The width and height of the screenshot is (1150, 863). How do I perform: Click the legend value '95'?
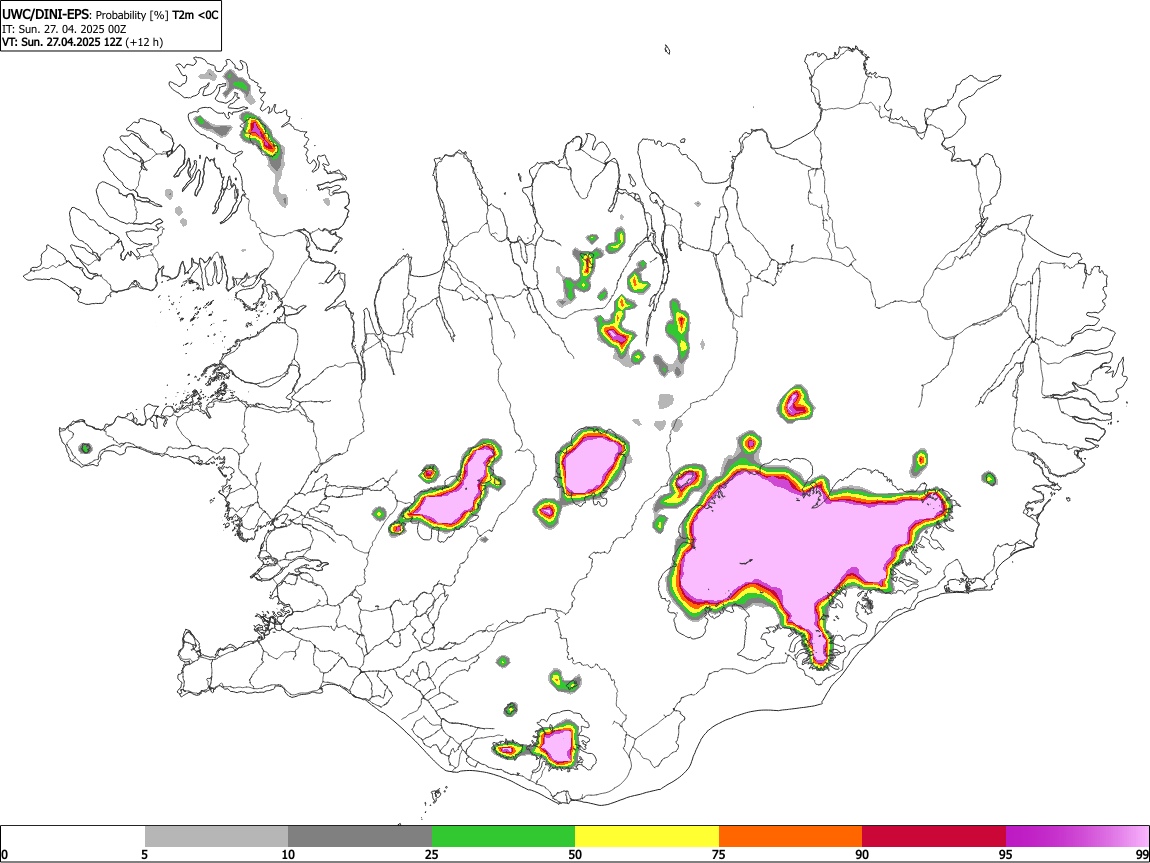1006,854
